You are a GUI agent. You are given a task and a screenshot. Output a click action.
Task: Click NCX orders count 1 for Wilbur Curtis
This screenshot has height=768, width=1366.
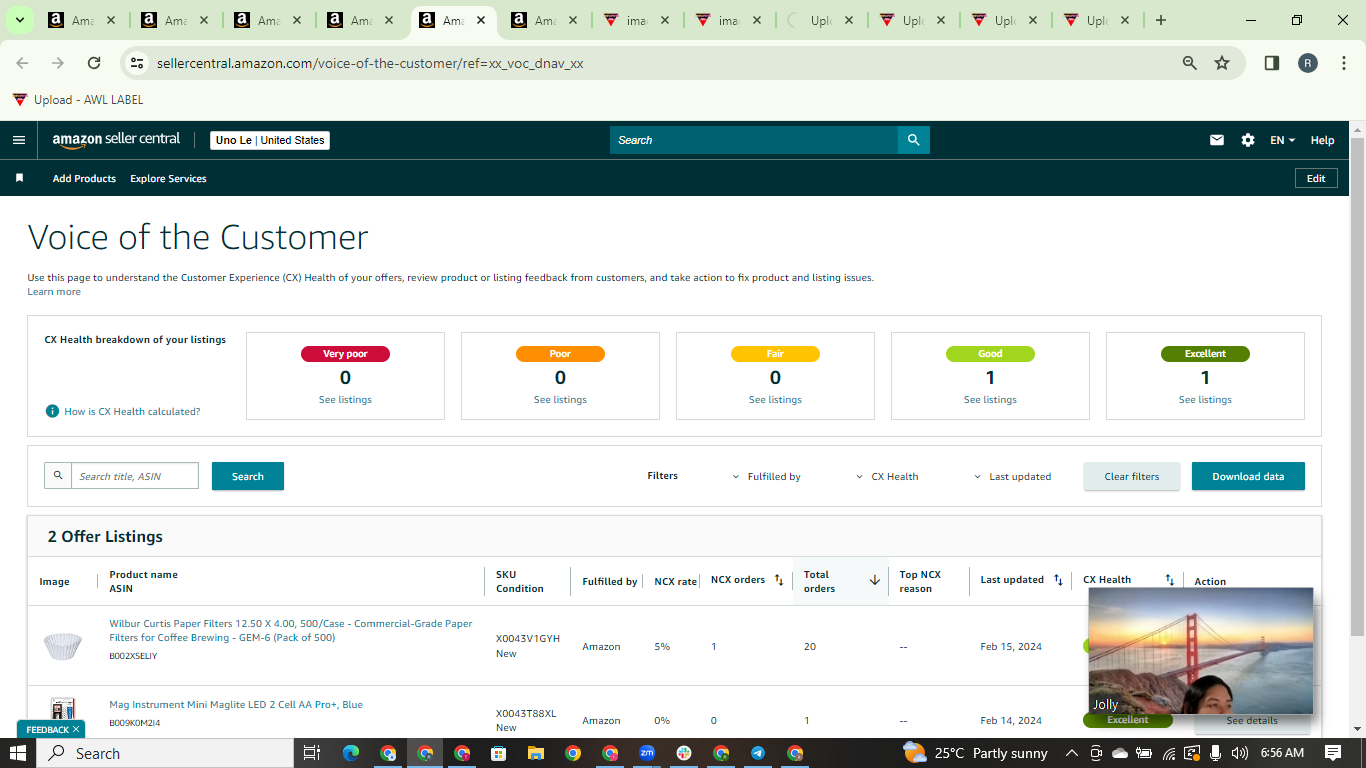click(x=714, y=646)
